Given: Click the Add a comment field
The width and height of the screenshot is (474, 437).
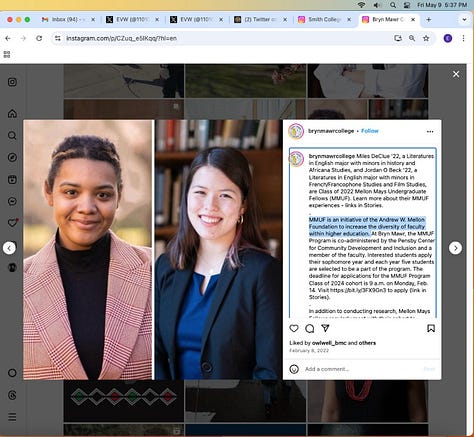Looking at the screenshot, I should tap(362, 369).
